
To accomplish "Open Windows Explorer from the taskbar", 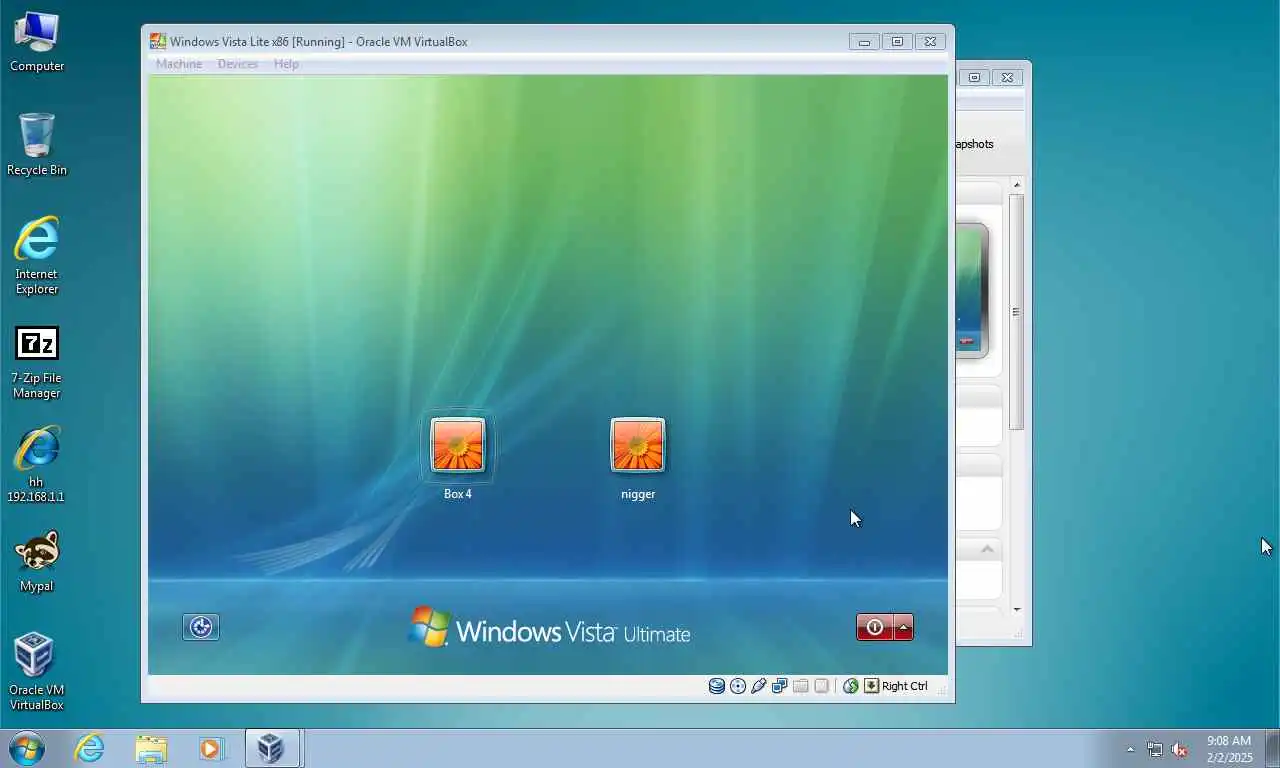I will click(151, 748).
